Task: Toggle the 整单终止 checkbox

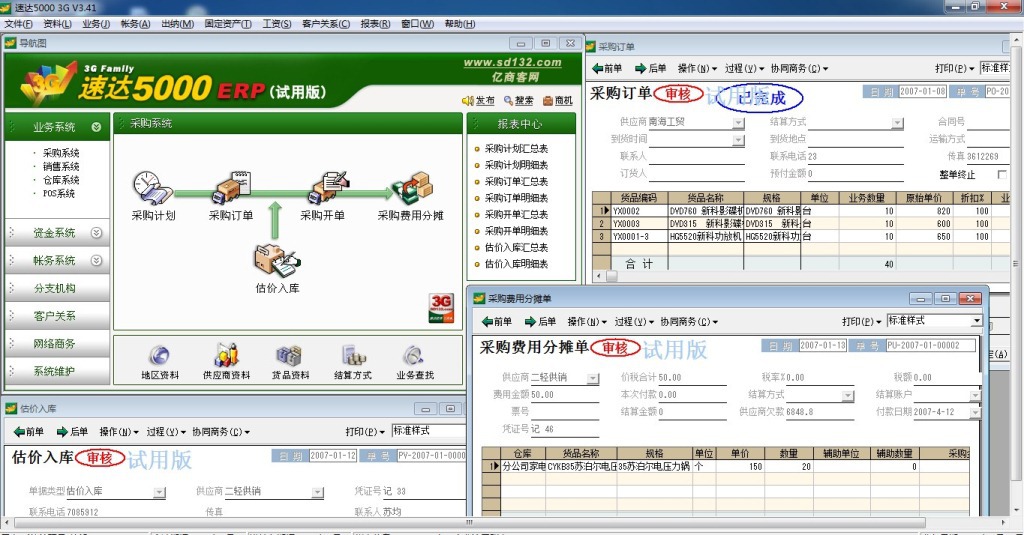Action: [x=1002, y=174]
